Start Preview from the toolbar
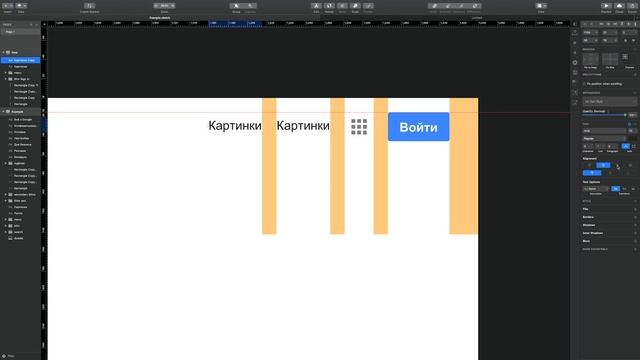The image size is (640, 360). click(606, 6)
